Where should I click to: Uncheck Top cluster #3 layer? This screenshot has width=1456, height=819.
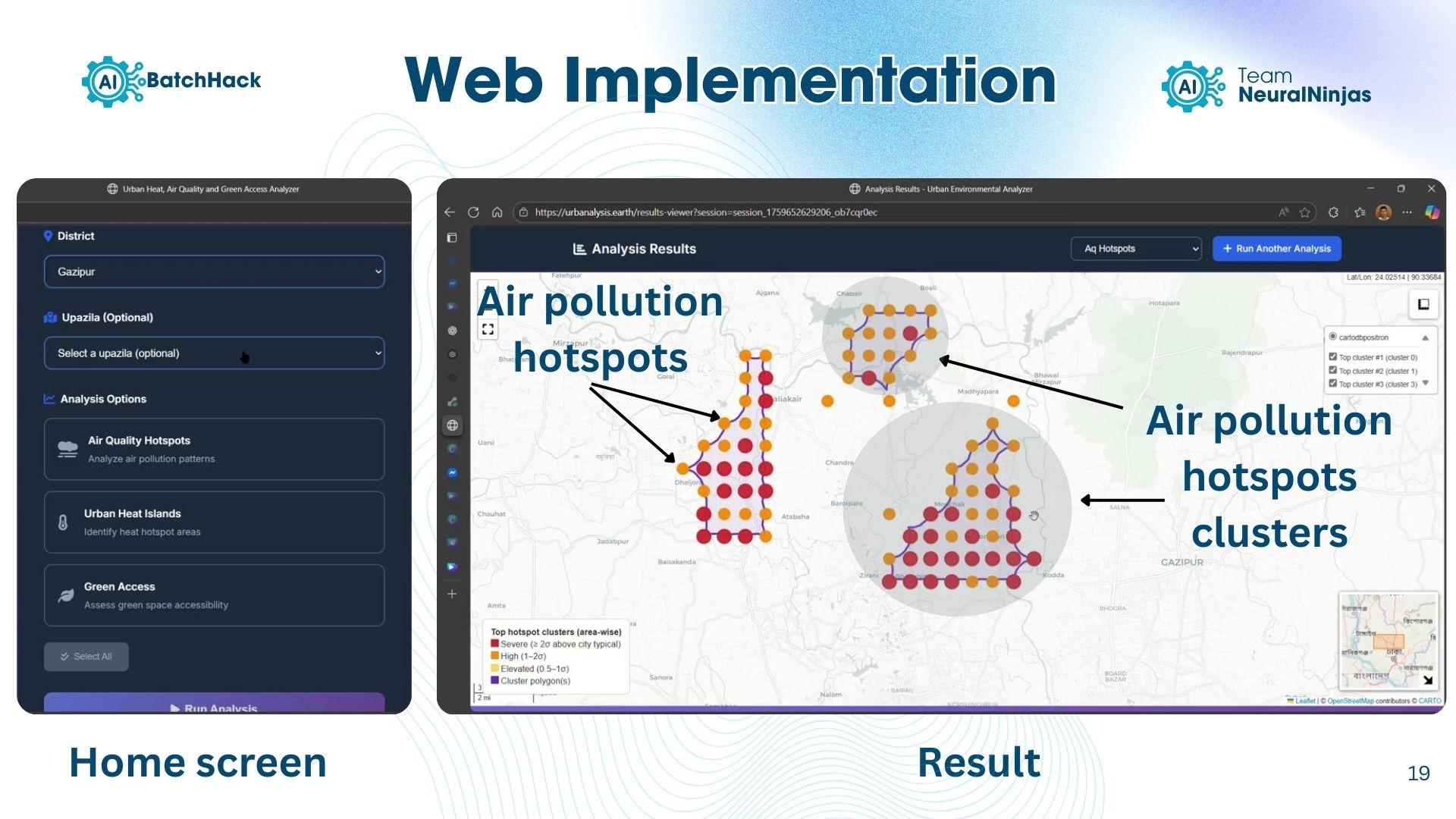(x=1332, y=383)
